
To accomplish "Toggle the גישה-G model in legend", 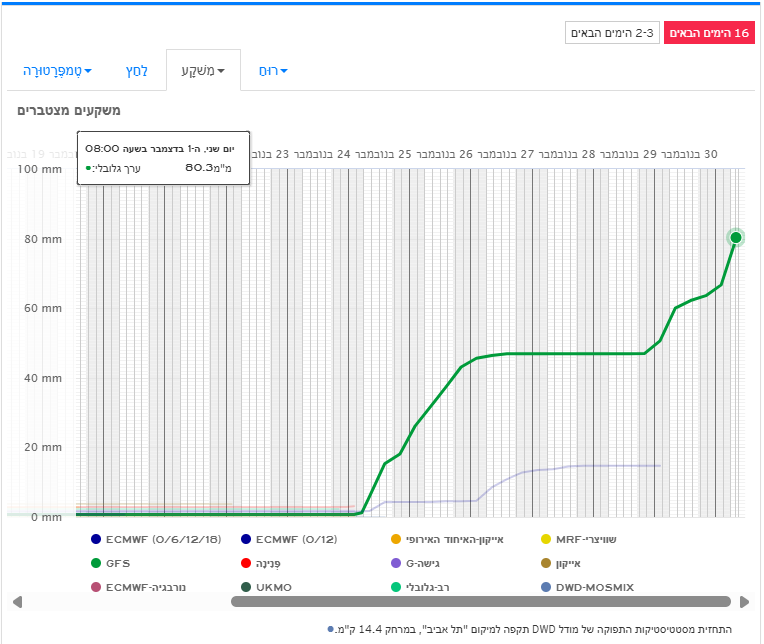I will pos(429,563).
